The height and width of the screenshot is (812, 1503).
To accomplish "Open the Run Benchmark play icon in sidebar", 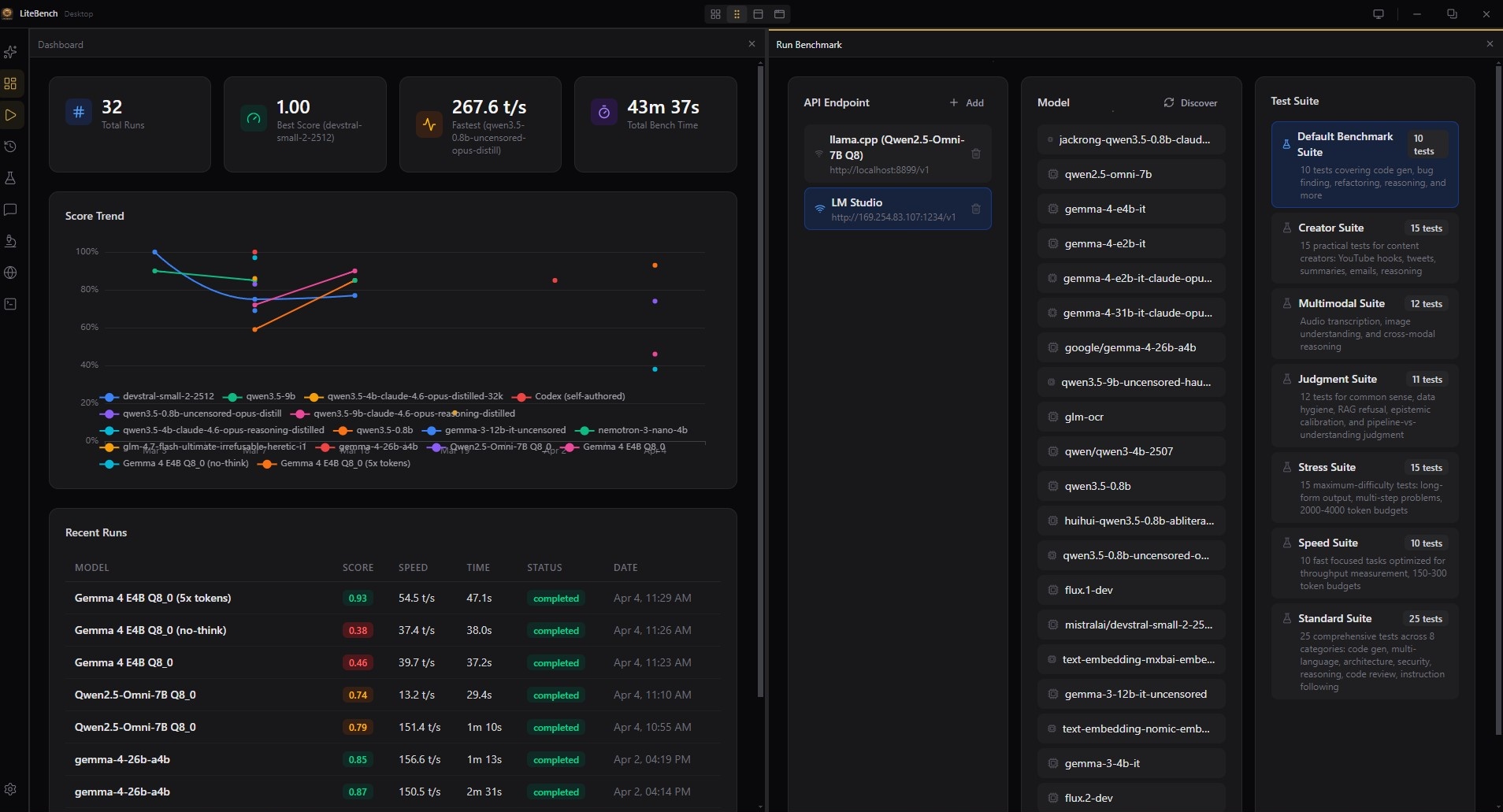I will tap(10, 115).
